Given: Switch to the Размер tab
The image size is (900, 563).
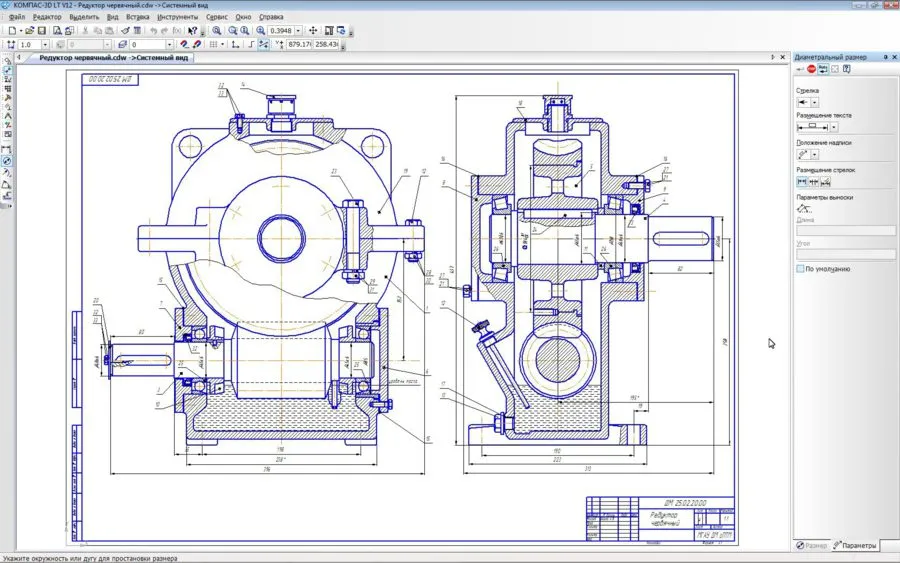Looking at the screenshot, I should click(x=811, y=545).
